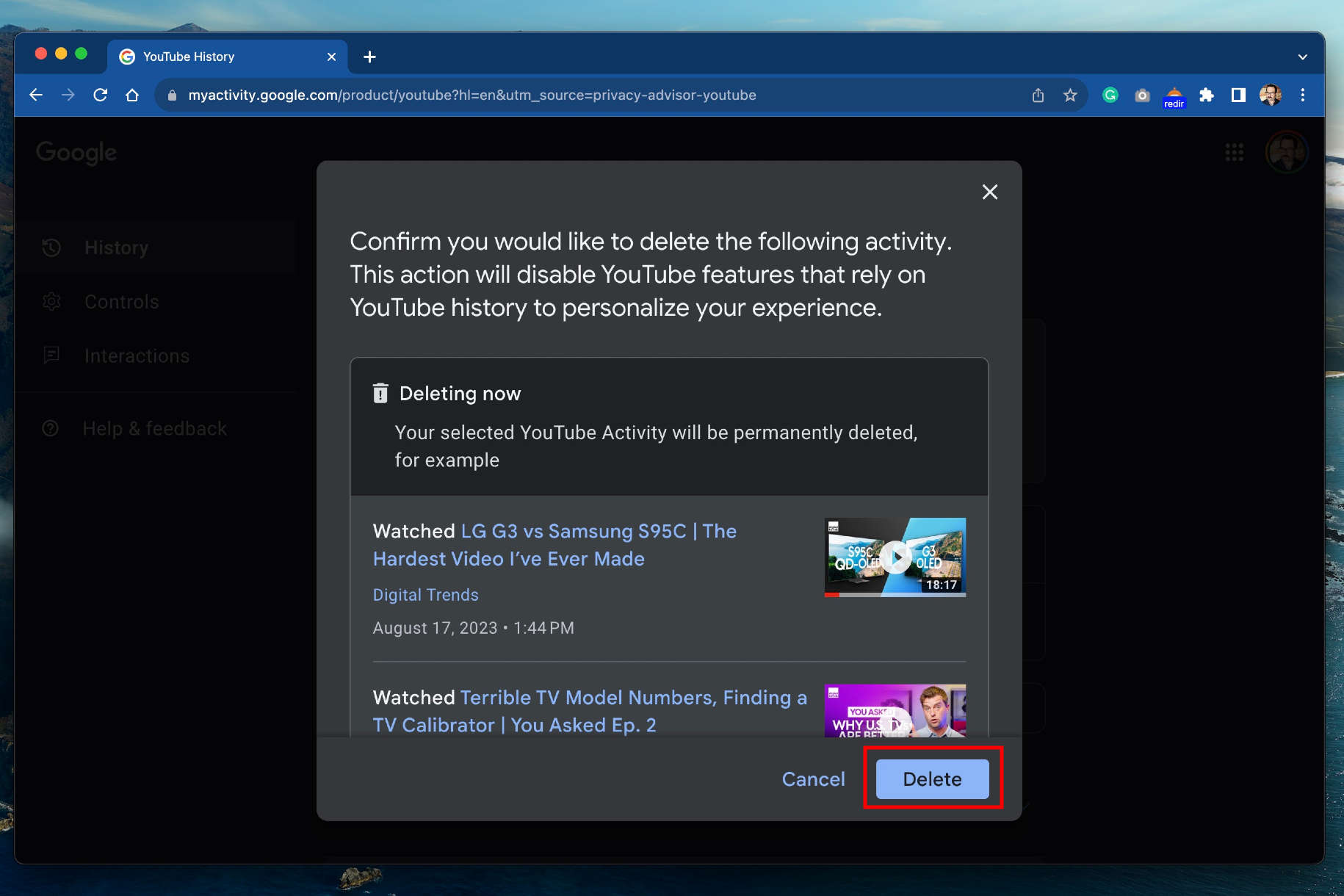Viewport: 1344px width, 896px height.
Task: Click the August 17, 2023 timestamp
Action: point(474,628)
